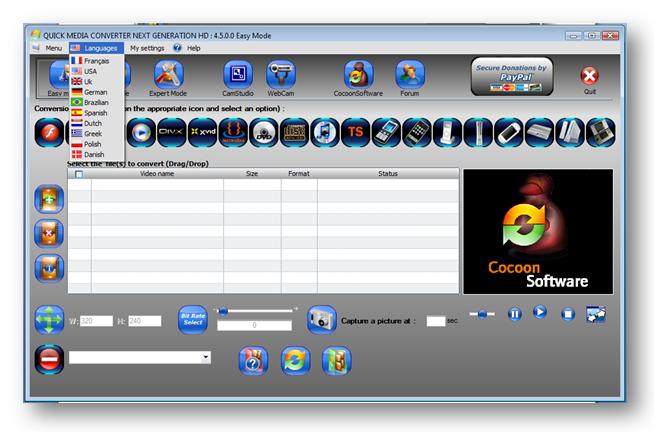Click the film strip output icon
The height and width of the screenshot is (432, 654).
click(337, 361)
